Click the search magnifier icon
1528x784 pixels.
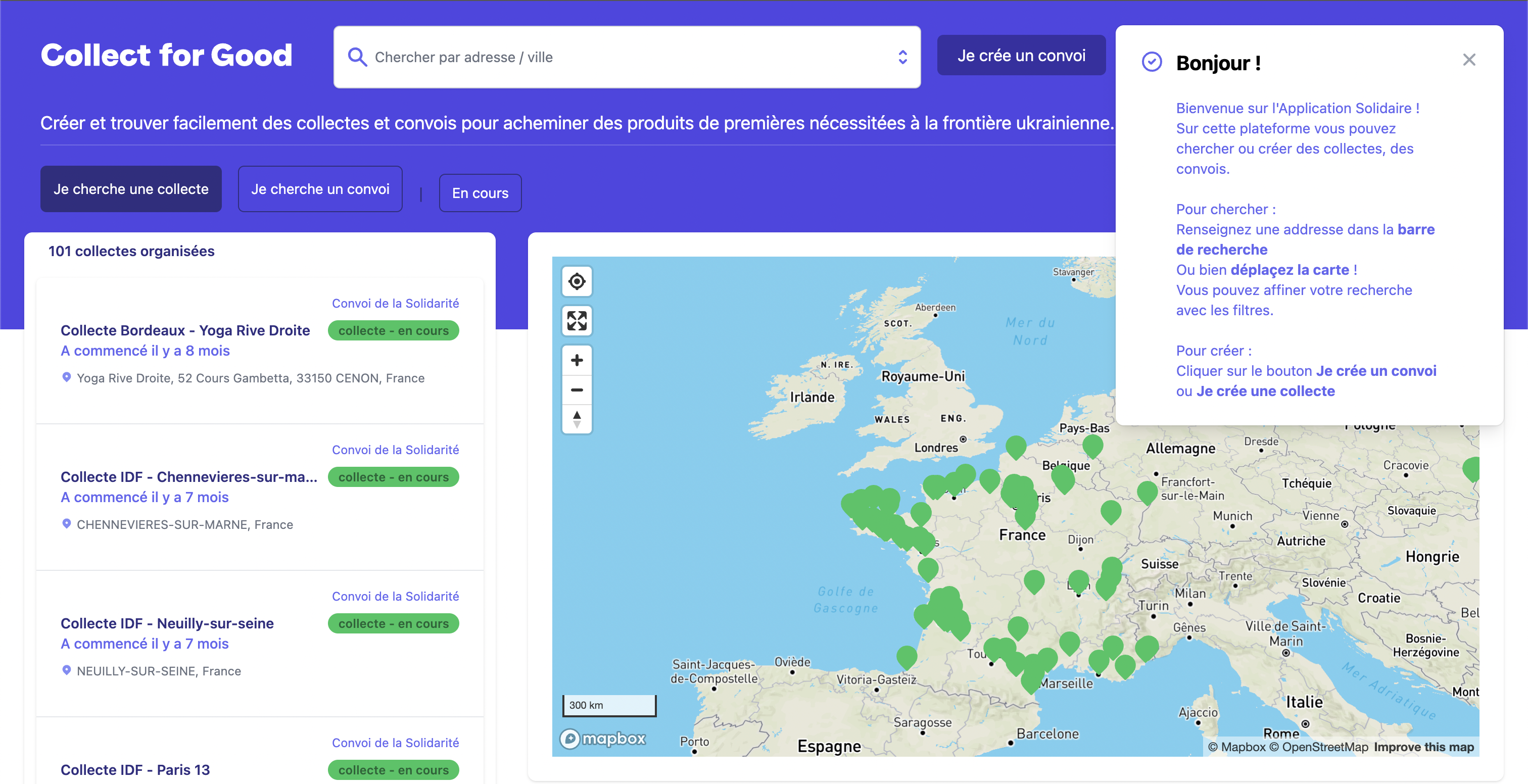(357, 57)
